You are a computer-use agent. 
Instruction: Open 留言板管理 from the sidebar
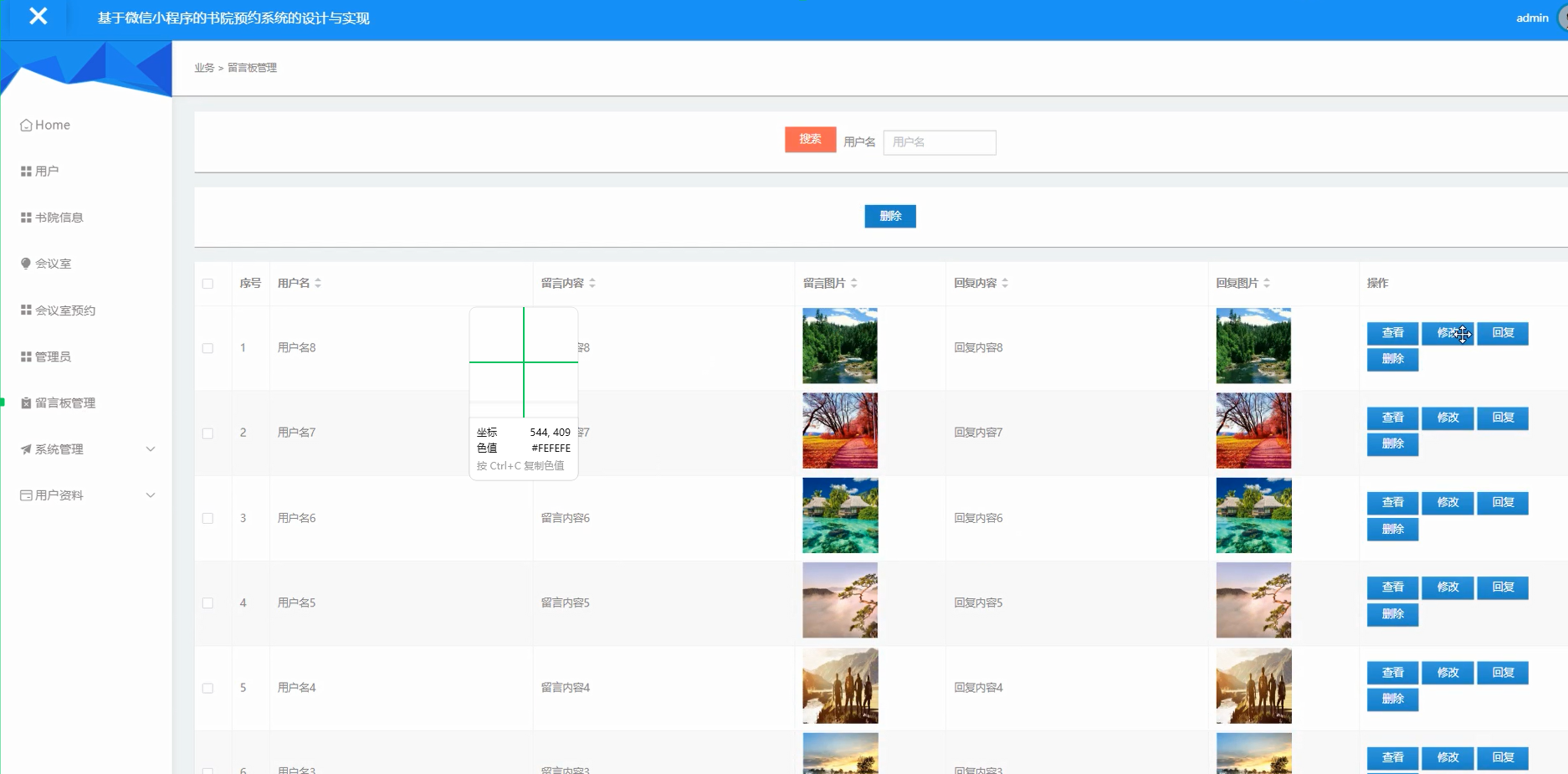coord(67,402)
